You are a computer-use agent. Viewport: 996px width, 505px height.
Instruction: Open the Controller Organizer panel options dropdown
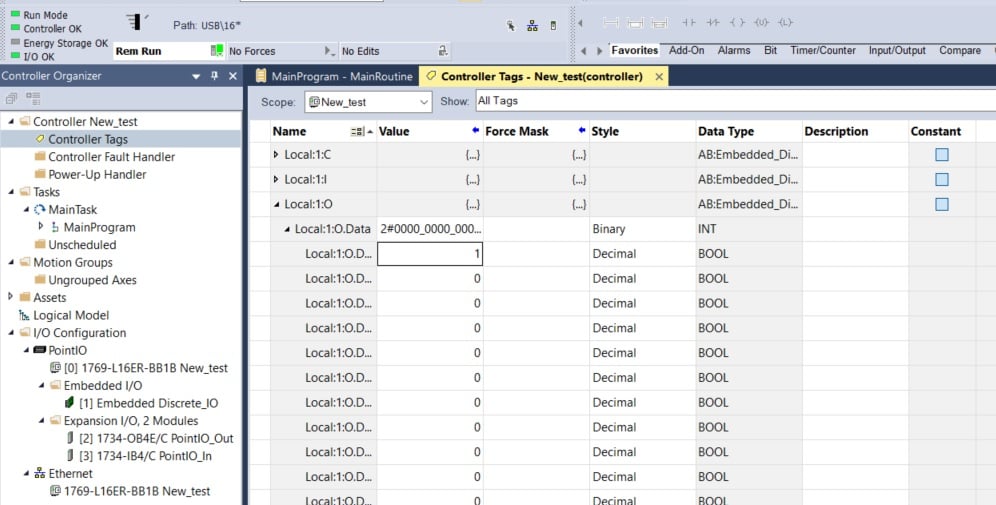[196, 76]
